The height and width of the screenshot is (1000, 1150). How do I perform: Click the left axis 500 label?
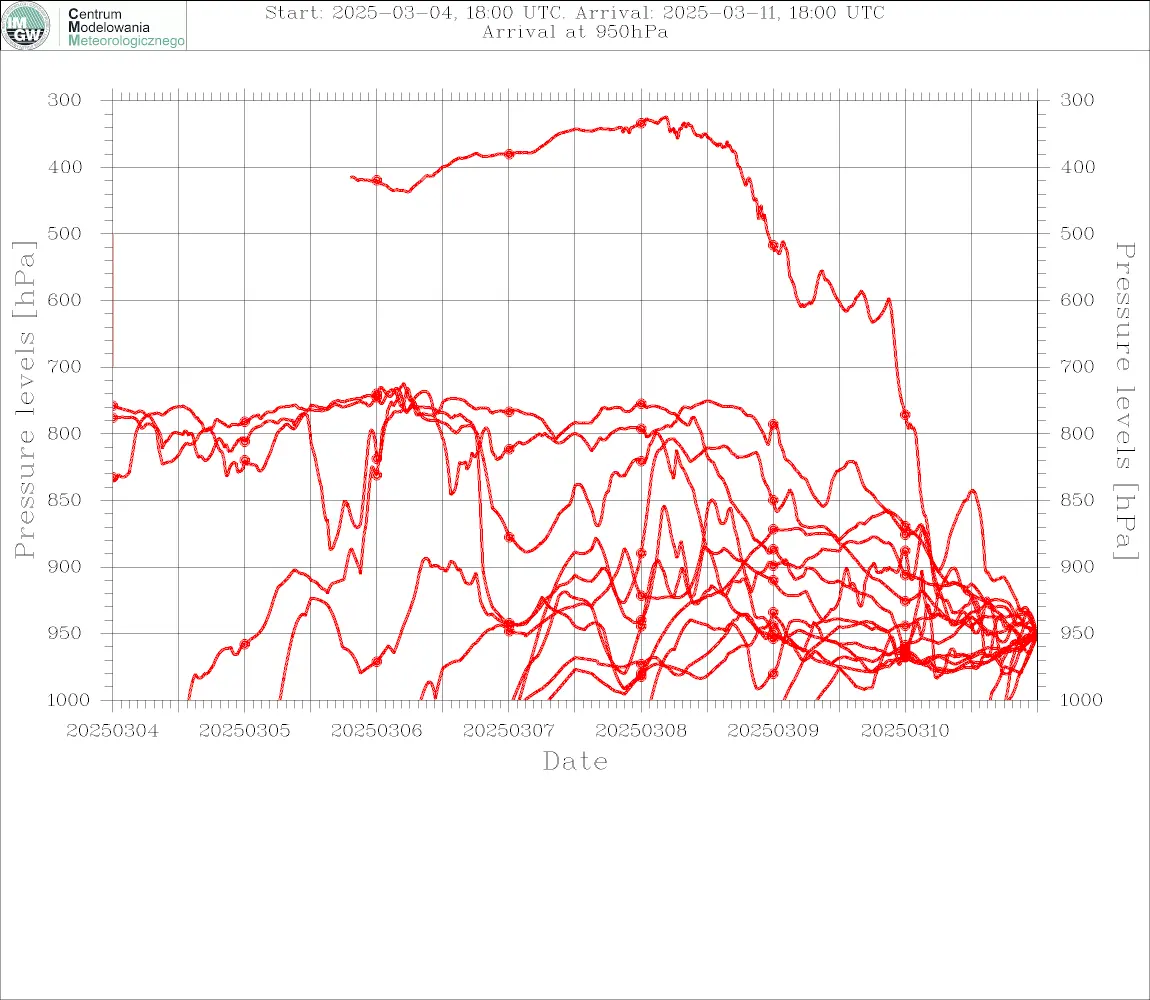[65, 233]
